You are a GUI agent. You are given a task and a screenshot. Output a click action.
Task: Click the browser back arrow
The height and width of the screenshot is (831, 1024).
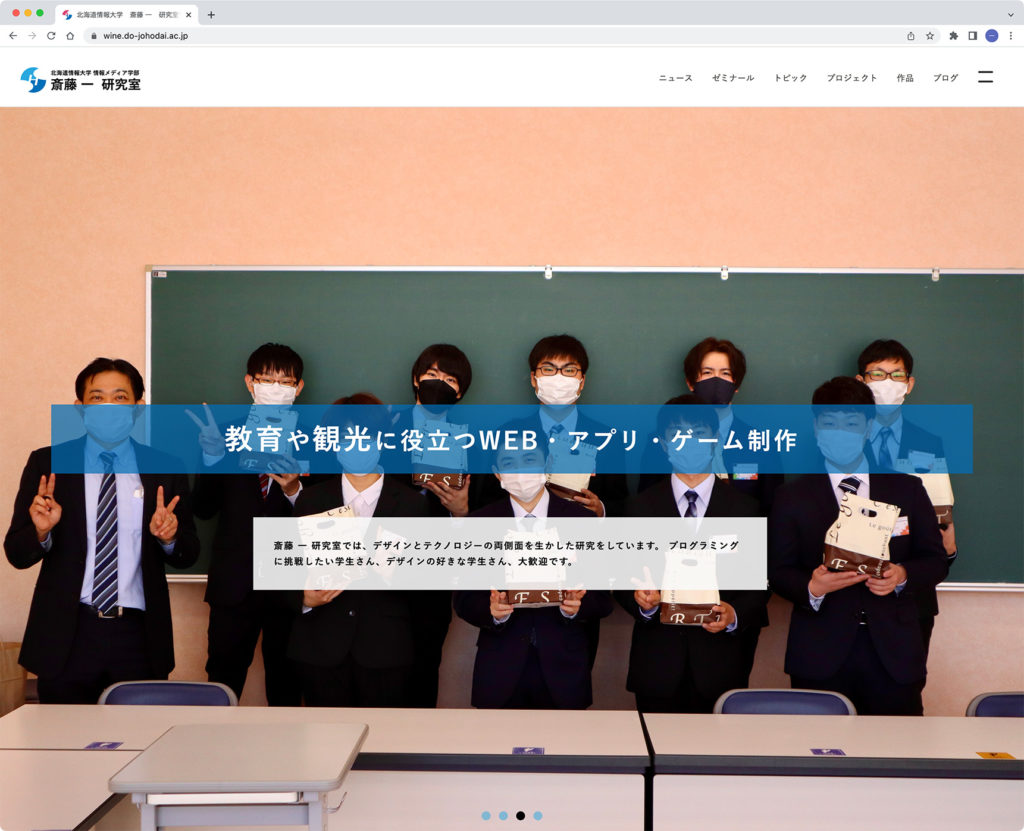(13, 35)
